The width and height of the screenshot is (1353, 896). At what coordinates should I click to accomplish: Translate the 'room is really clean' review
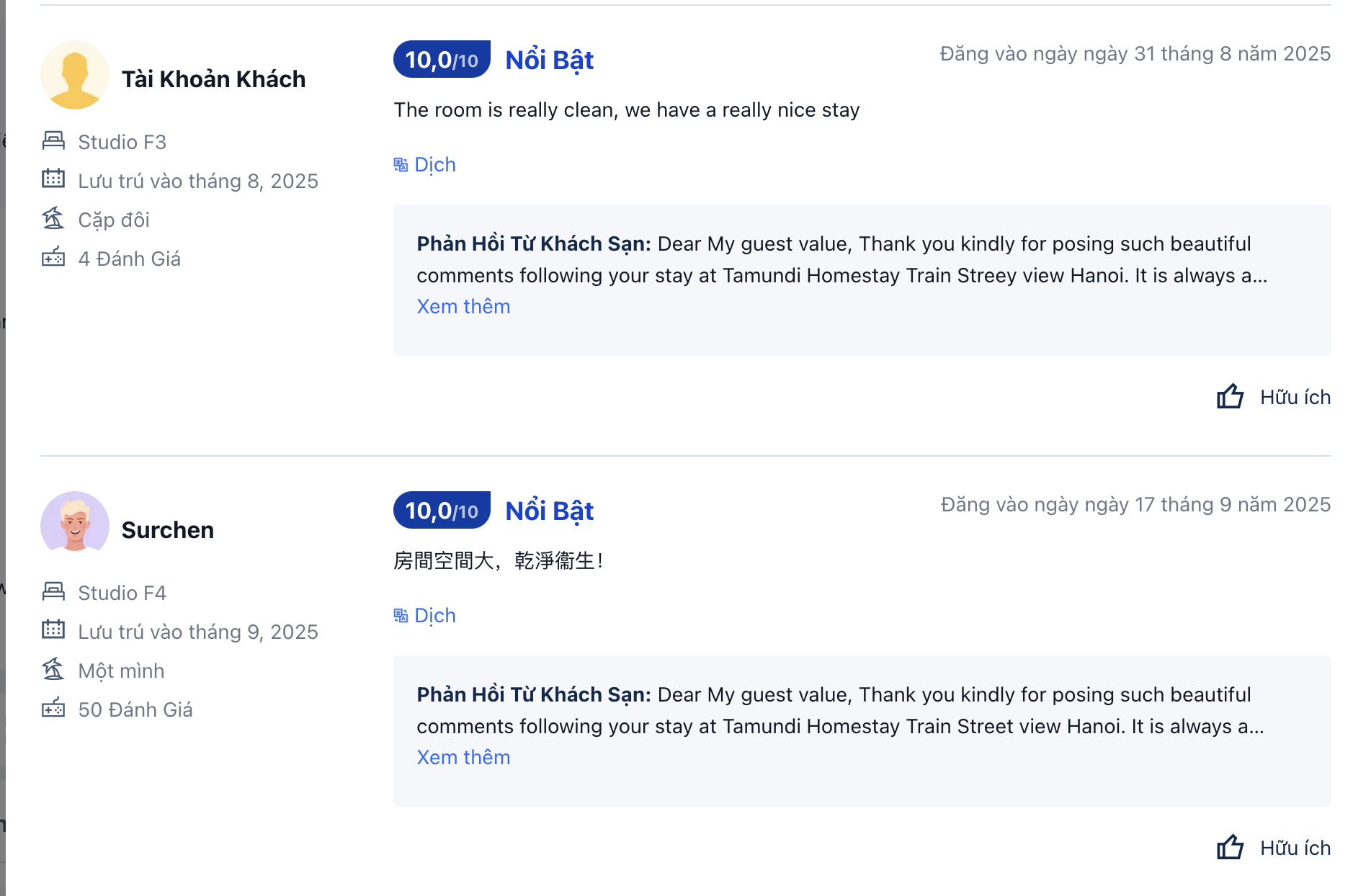[x=435, y=165]
